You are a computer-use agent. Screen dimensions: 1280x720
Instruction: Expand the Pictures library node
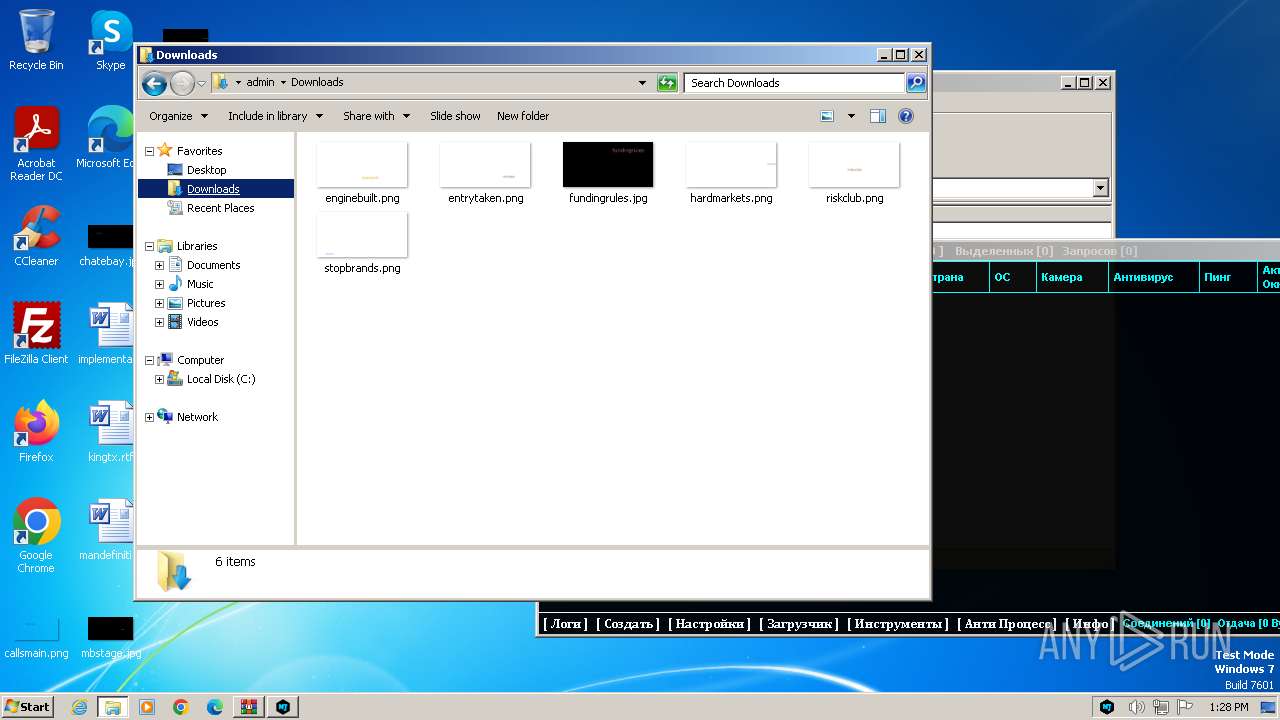coord(159,303)
